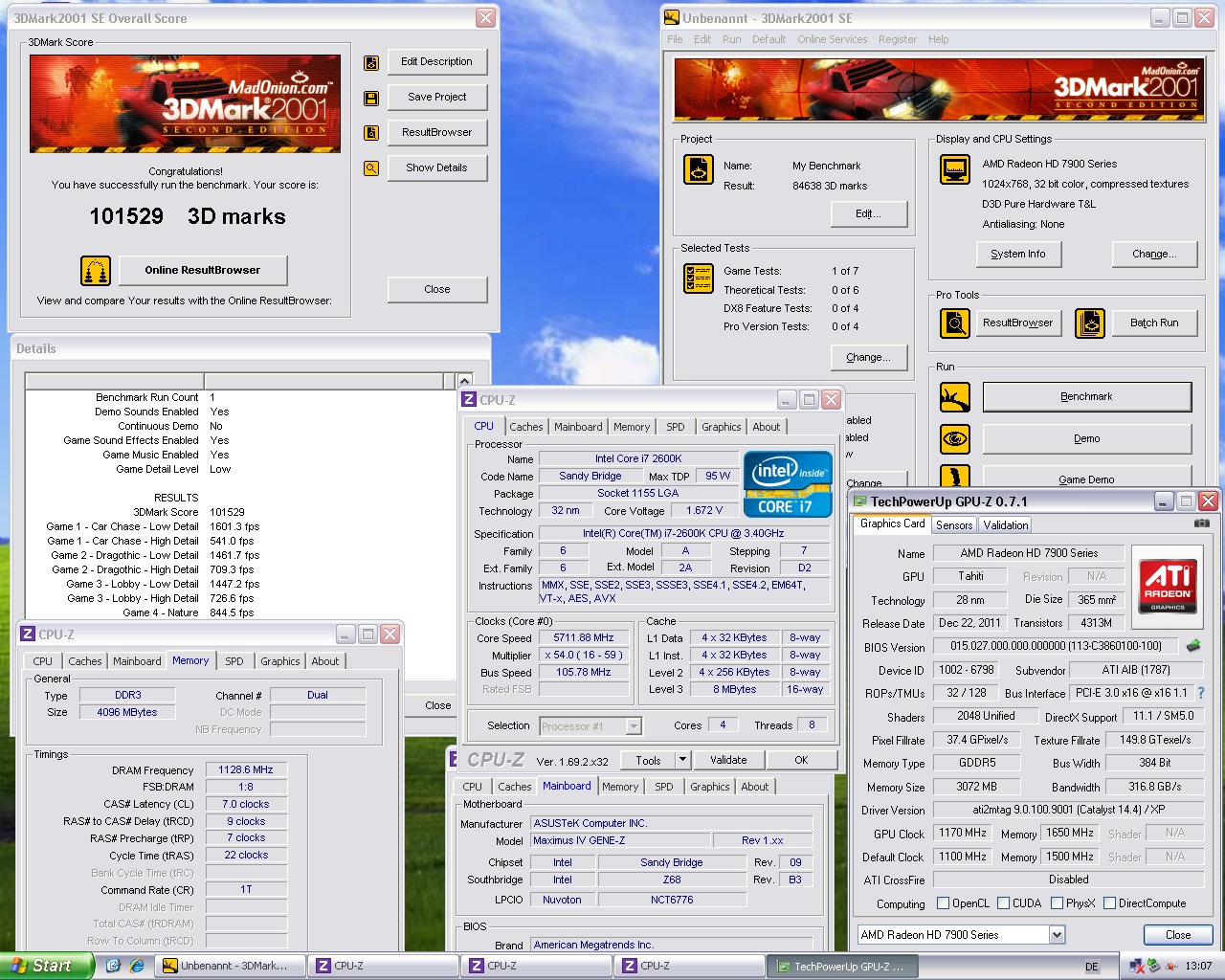Screen dimensions: 1225x980
Task: Click the BIOS save icon in GPU-Z
Action: point(1193,646)
